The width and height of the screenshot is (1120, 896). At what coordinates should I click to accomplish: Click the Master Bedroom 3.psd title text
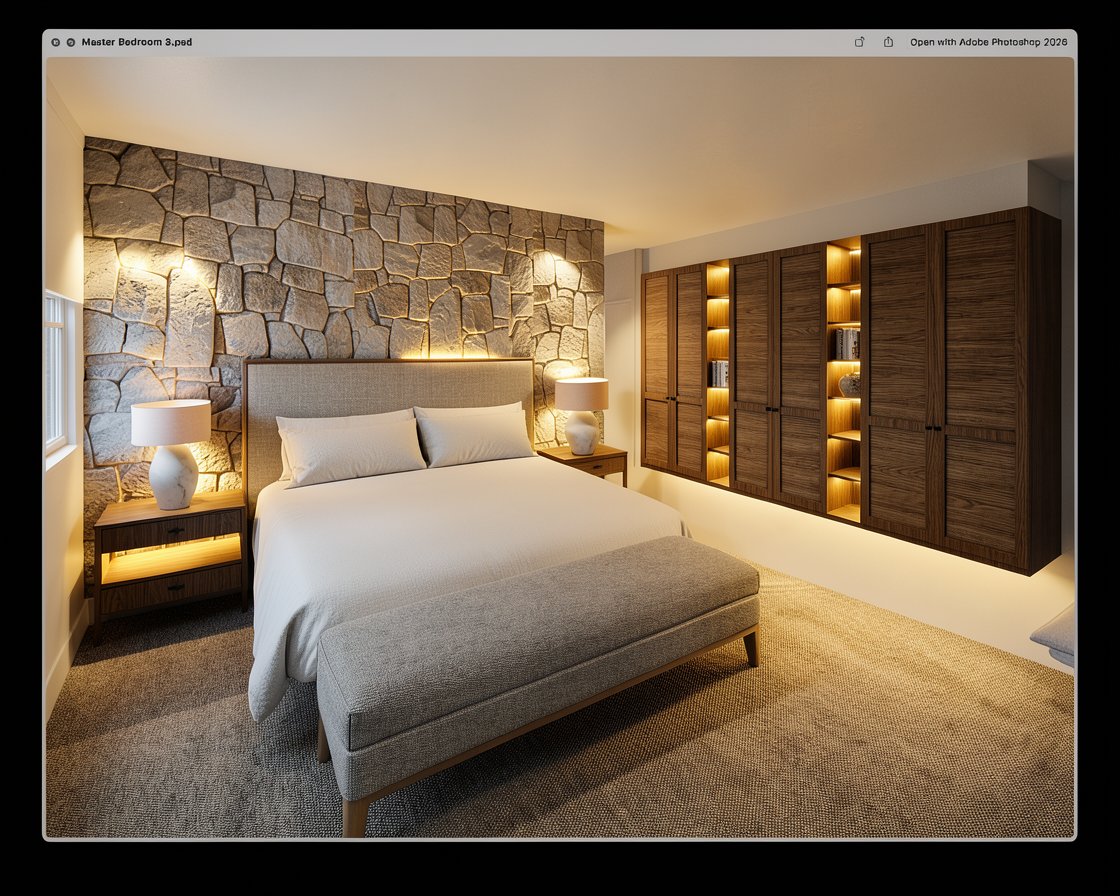click(137, 42)
